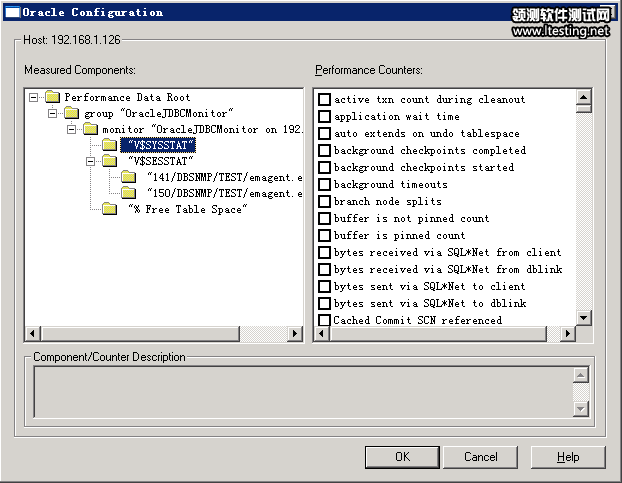Check bytes sent via SQL*Net to client

click(x=324, y=286)
